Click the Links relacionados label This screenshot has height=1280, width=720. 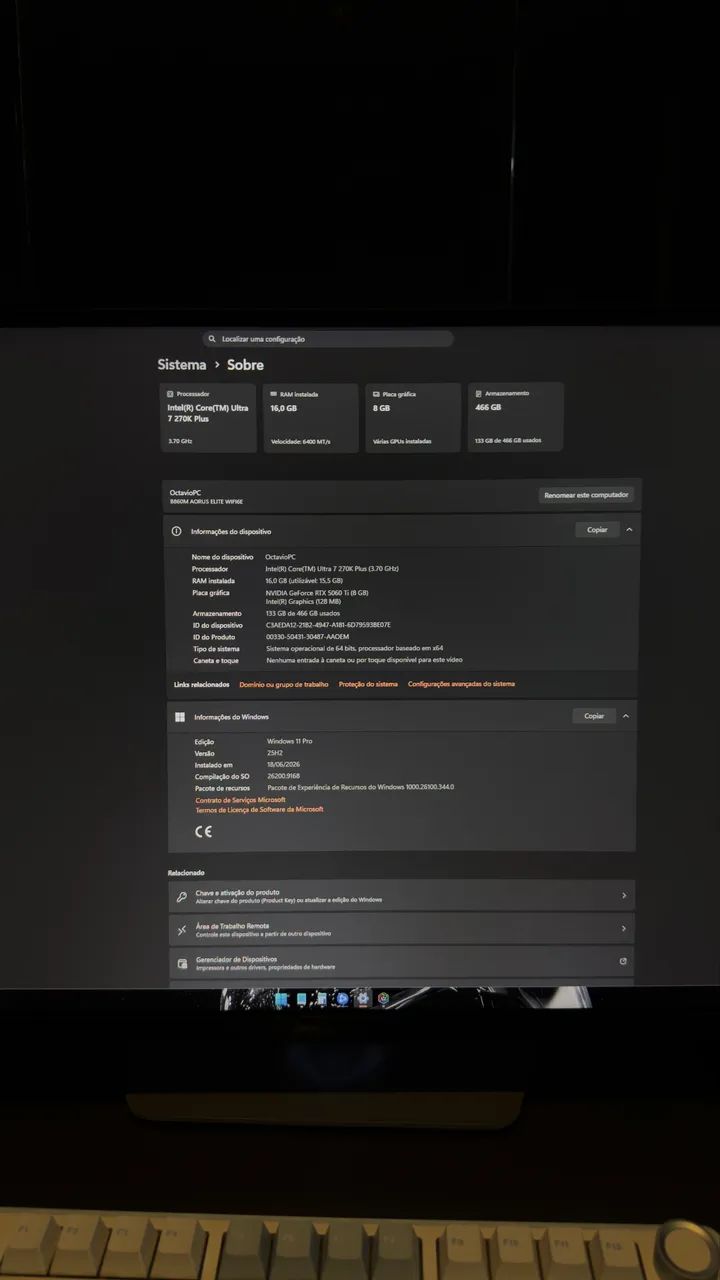202,684
